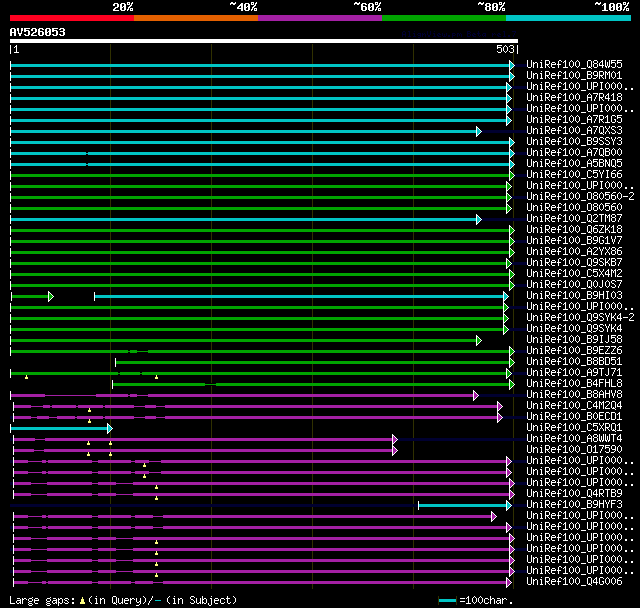Select label UniRef100_A7QB00
The height and width of the screenshot is (608, 640).
tap(574, 153)
